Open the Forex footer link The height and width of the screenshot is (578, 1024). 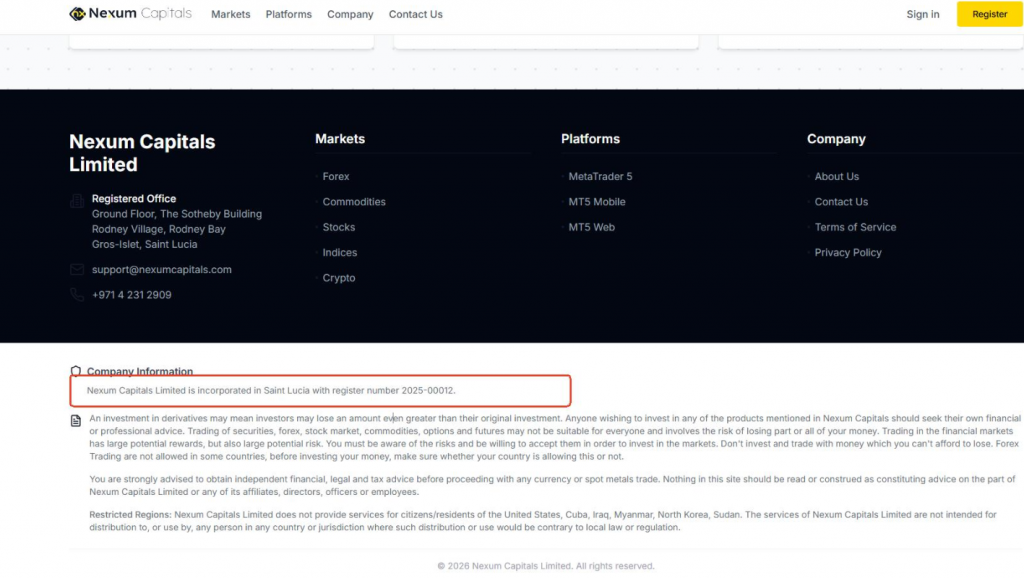click(x=336, y=176)
